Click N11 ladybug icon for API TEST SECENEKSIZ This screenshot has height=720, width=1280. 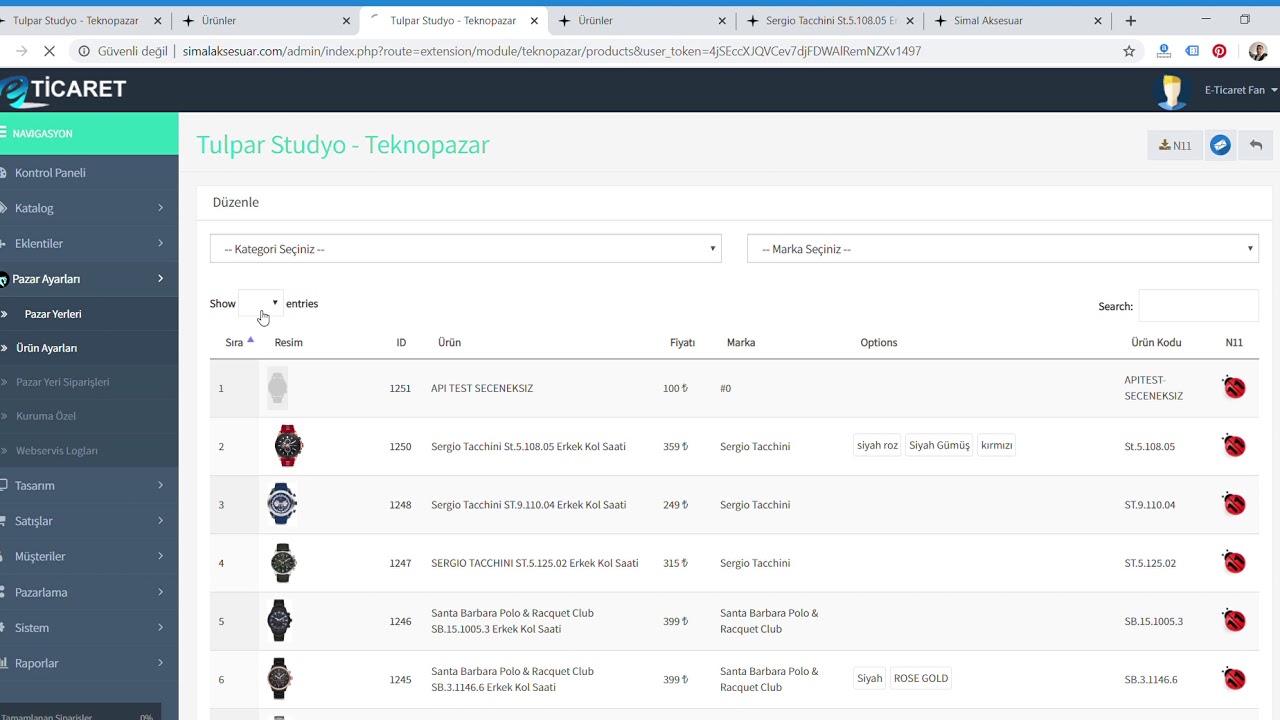pos(1234,387)
